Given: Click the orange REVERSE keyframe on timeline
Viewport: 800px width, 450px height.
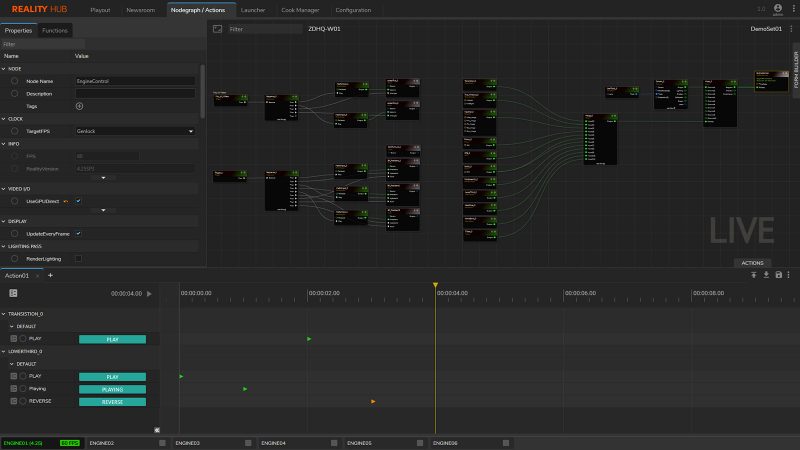Looking at the screenshot, I should (373, 402).
